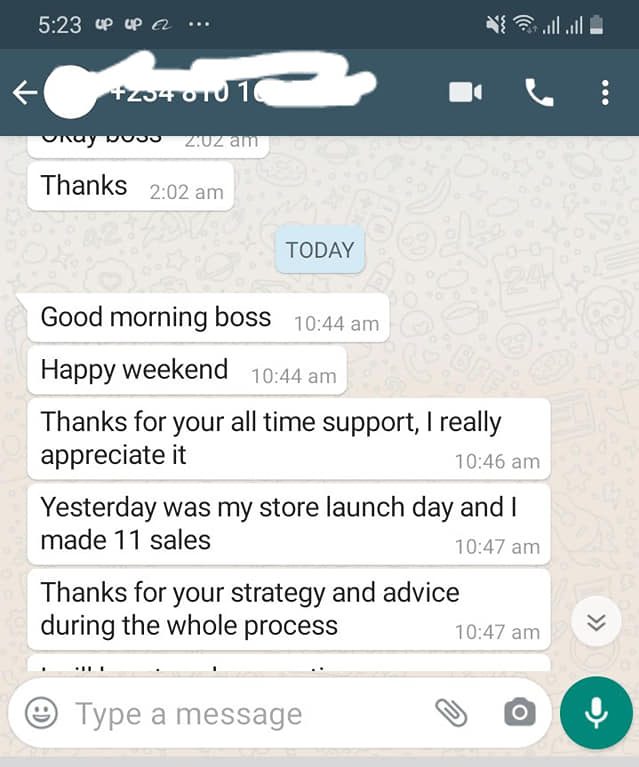639x767 pixels.
Task: Start a voice call with phone icon
Action: pyautogui.click(x=539, y=92)
